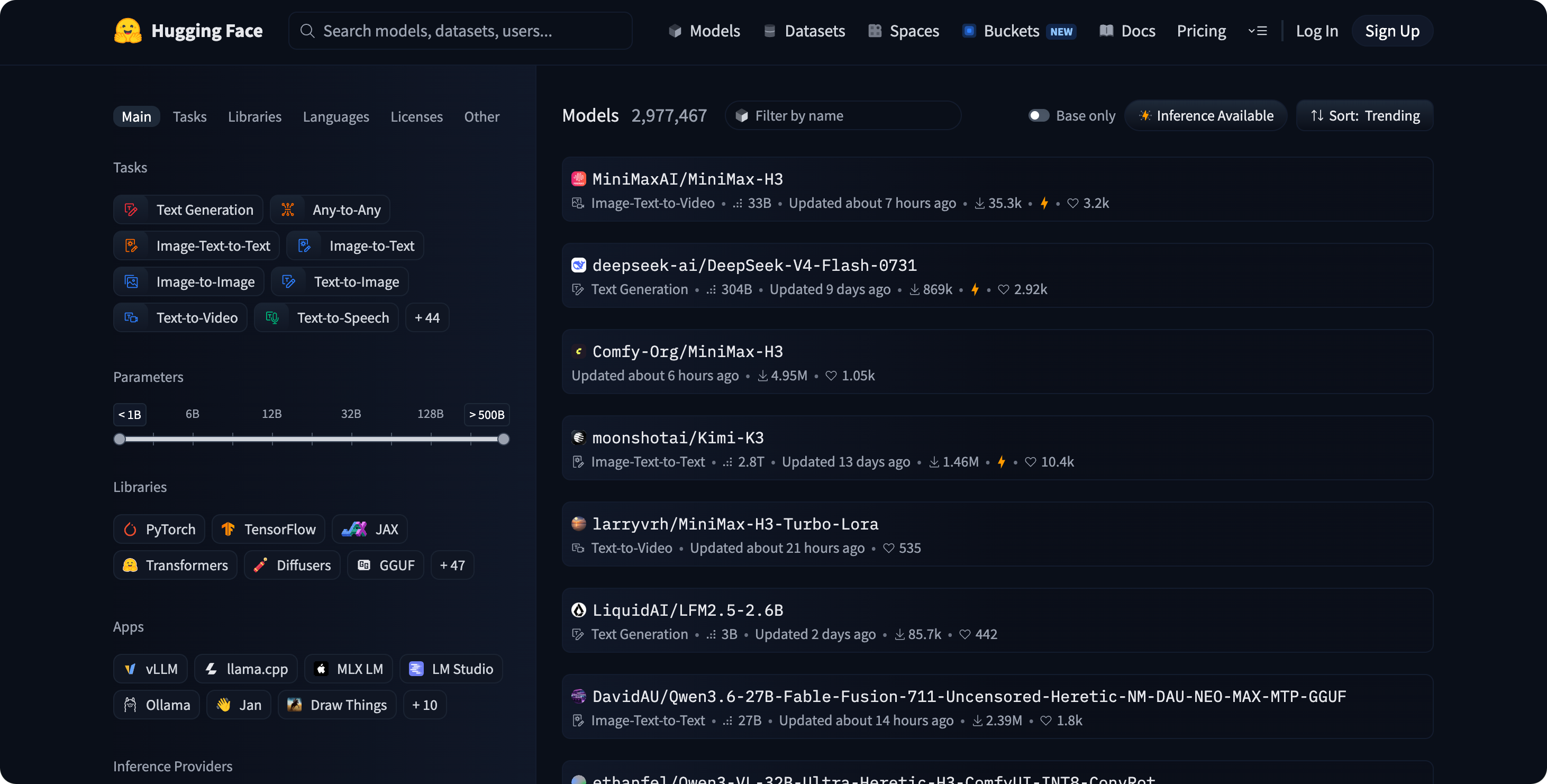The height and width of the screenshot is (784, 1547).
Task: Toggle the Draw Things app filter
Action: [x=338, y=705]
